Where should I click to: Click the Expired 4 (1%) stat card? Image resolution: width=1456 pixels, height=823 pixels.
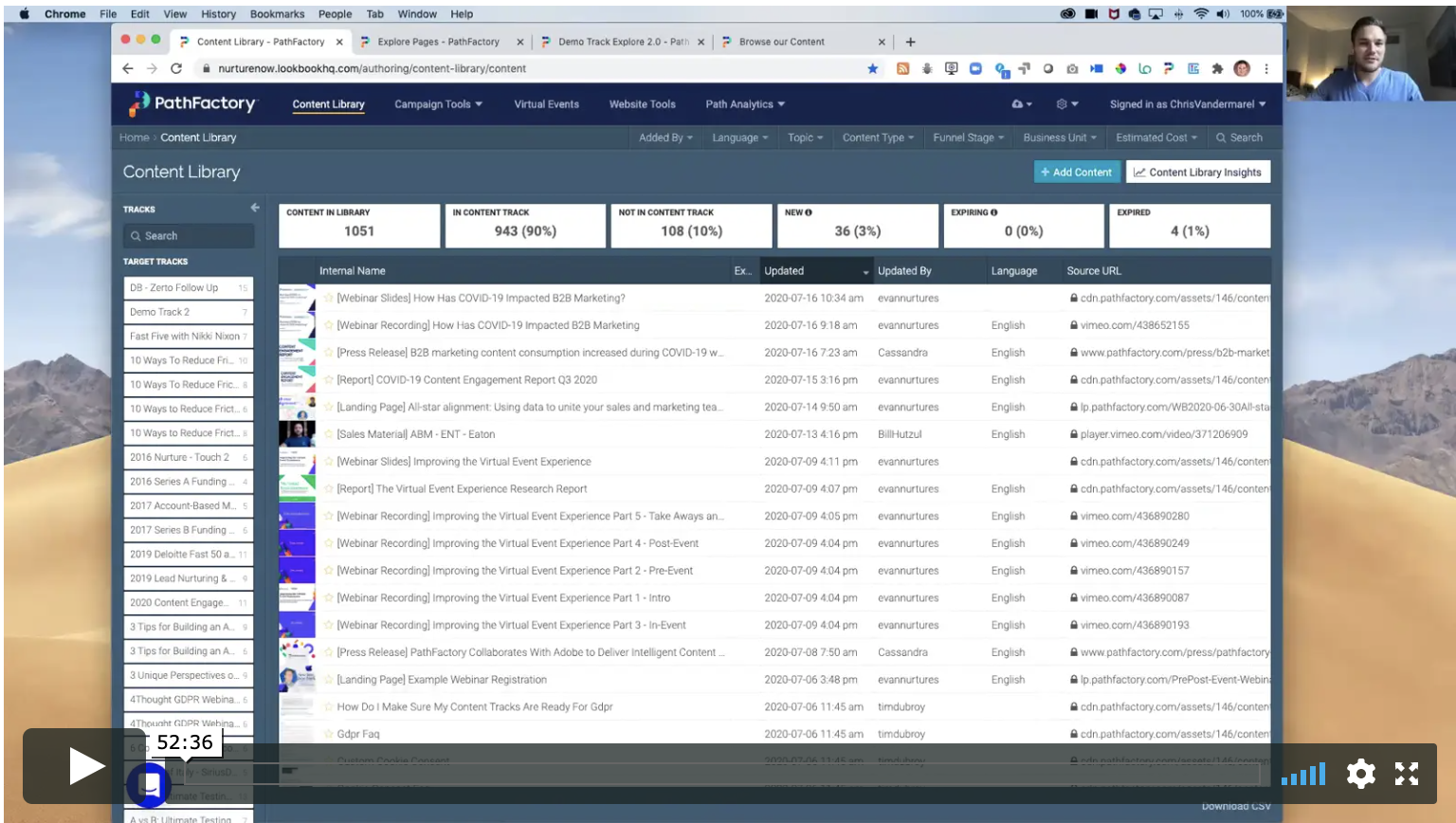tap(1189, 226)
